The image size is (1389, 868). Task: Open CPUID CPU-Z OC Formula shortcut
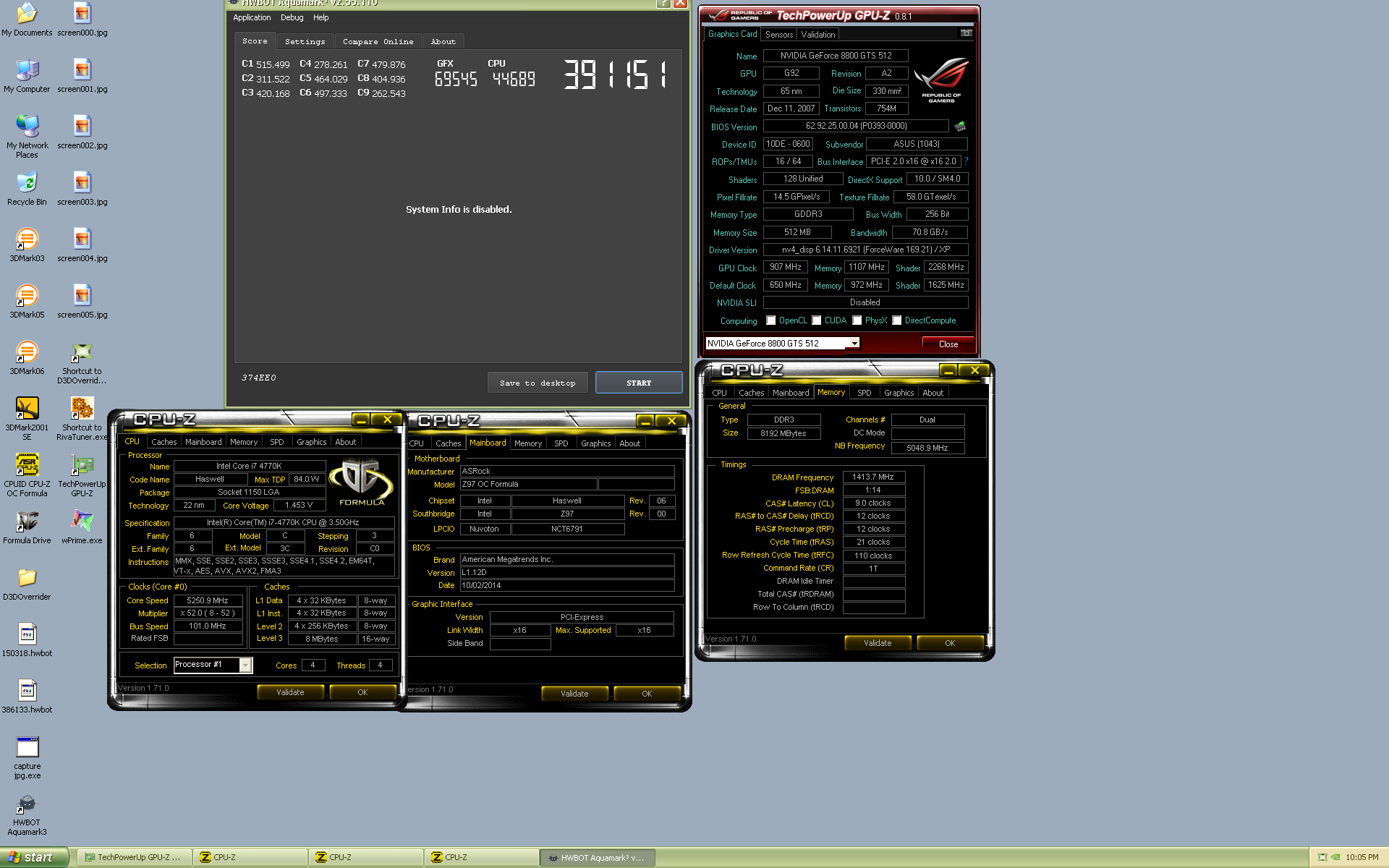pyautogui.click(x=27, y=475)
